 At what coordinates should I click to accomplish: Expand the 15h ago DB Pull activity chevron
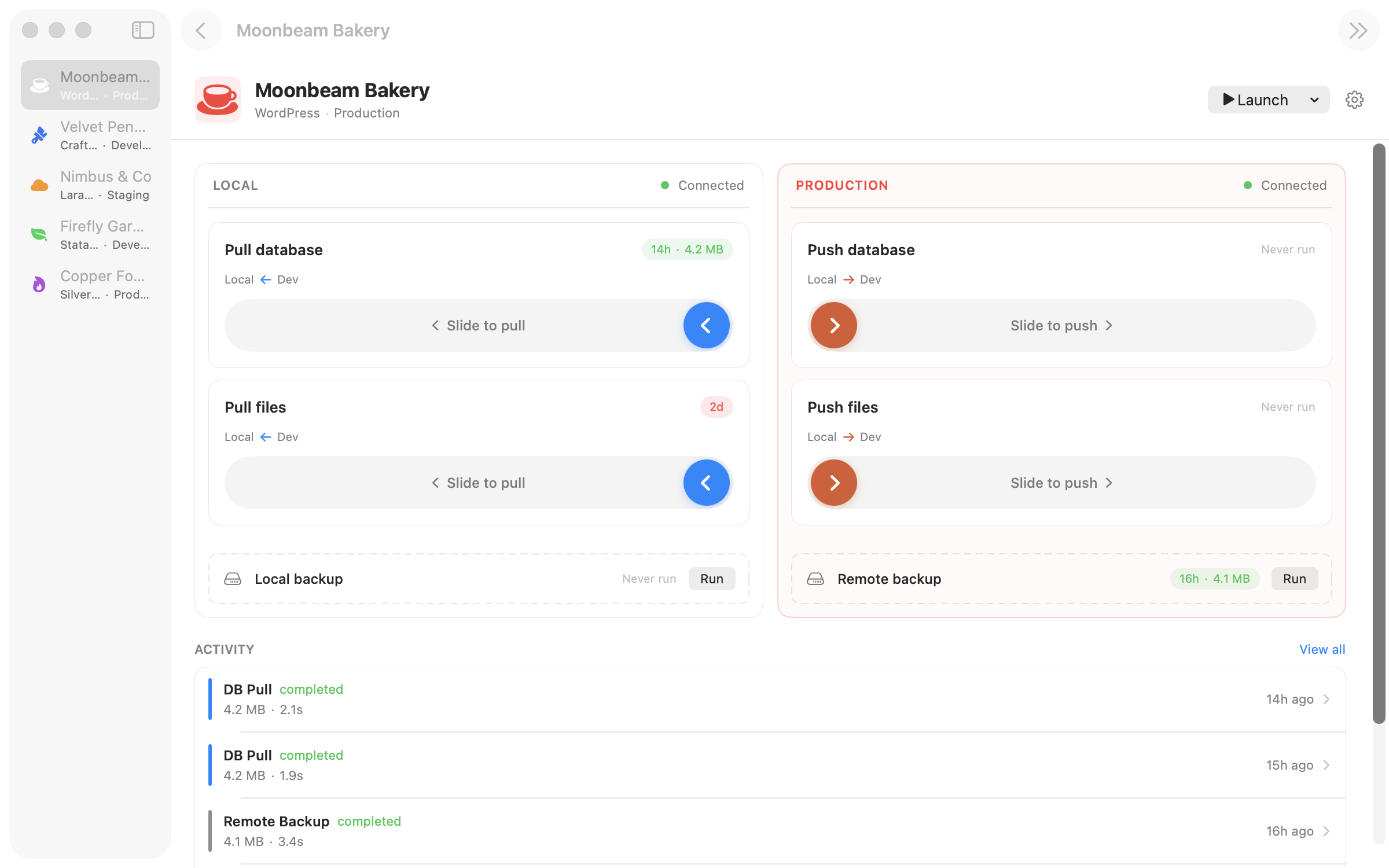point(1327,765)
